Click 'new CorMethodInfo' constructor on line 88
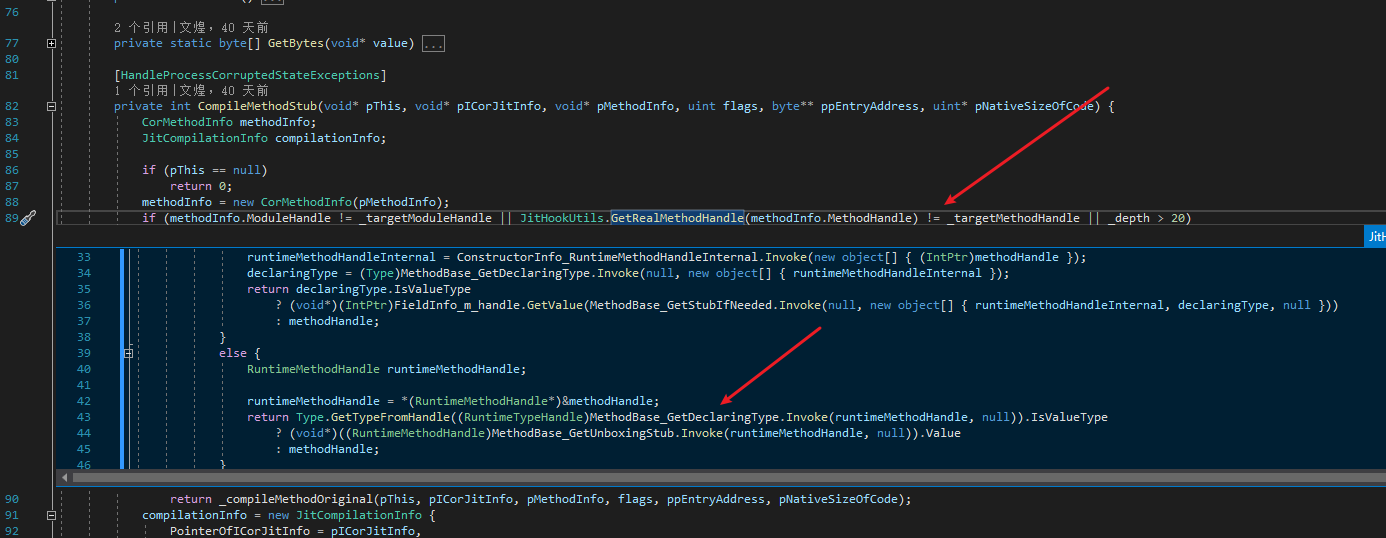The width and height of the screenshot is (1386, 538). (x=292, y=202)
